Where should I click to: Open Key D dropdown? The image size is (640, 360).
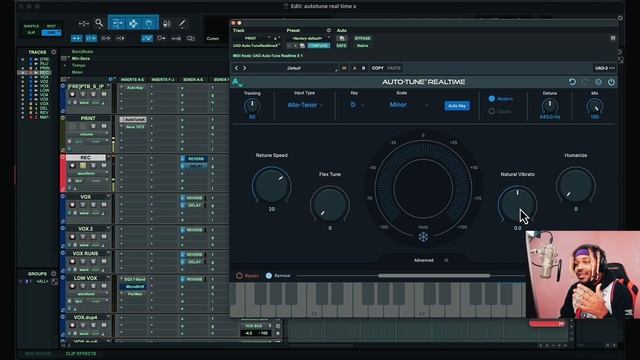[x=357, y=105]
